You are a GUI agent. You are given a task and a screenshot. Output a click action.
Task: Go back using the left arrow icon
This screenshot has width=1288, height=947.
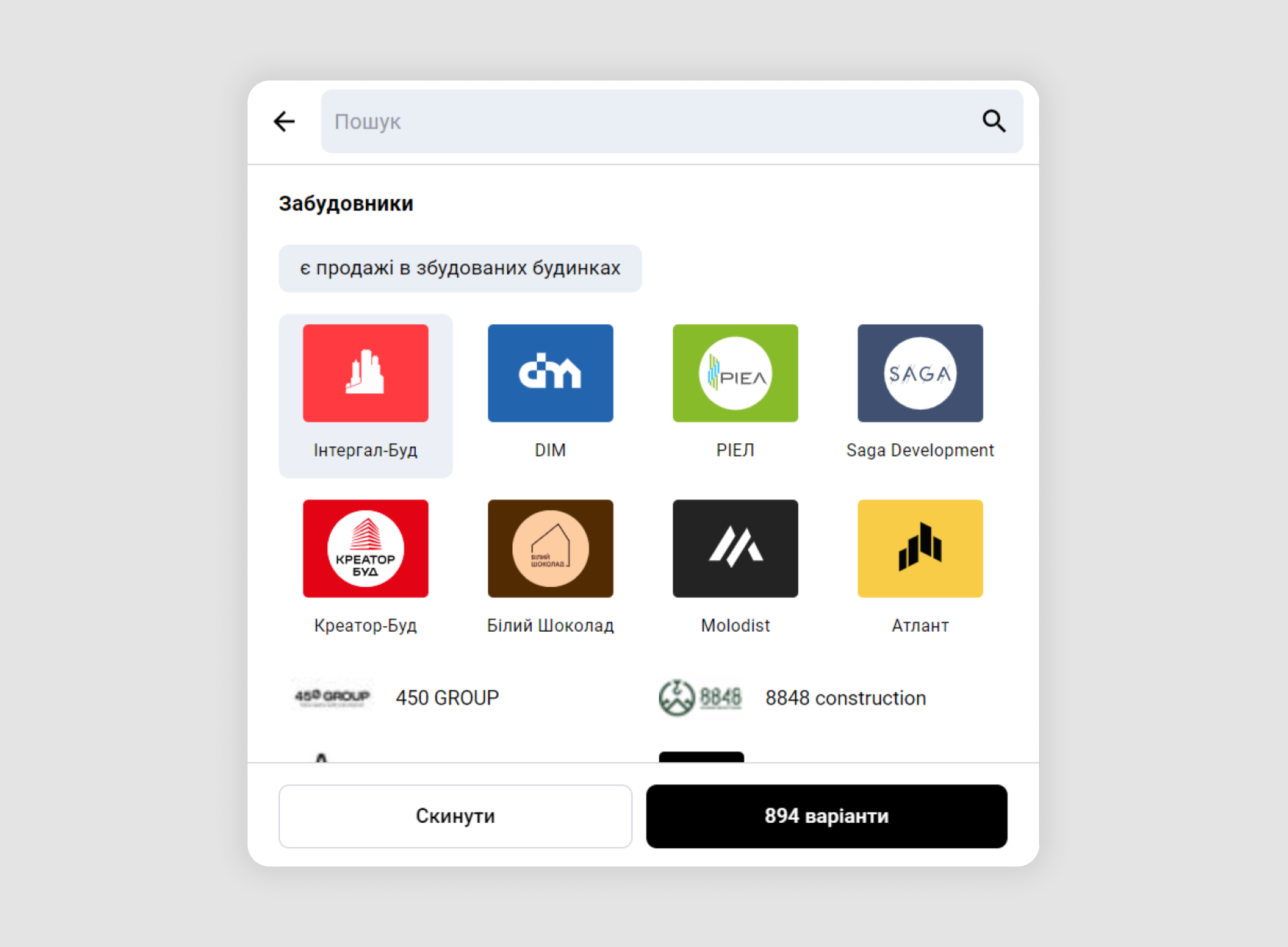coord(284,122)
